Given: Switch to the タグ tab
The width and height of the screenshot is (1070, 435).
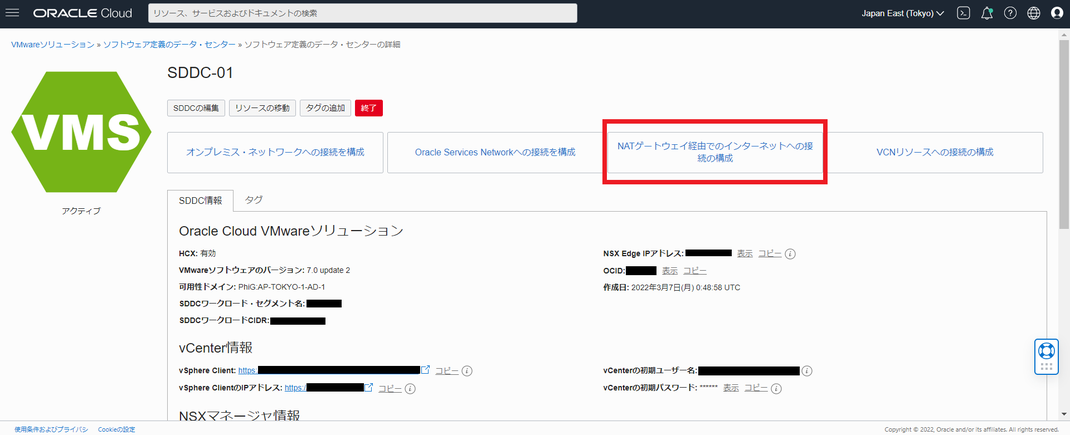Looking at the screenshot, I should (x=253, y=200).
